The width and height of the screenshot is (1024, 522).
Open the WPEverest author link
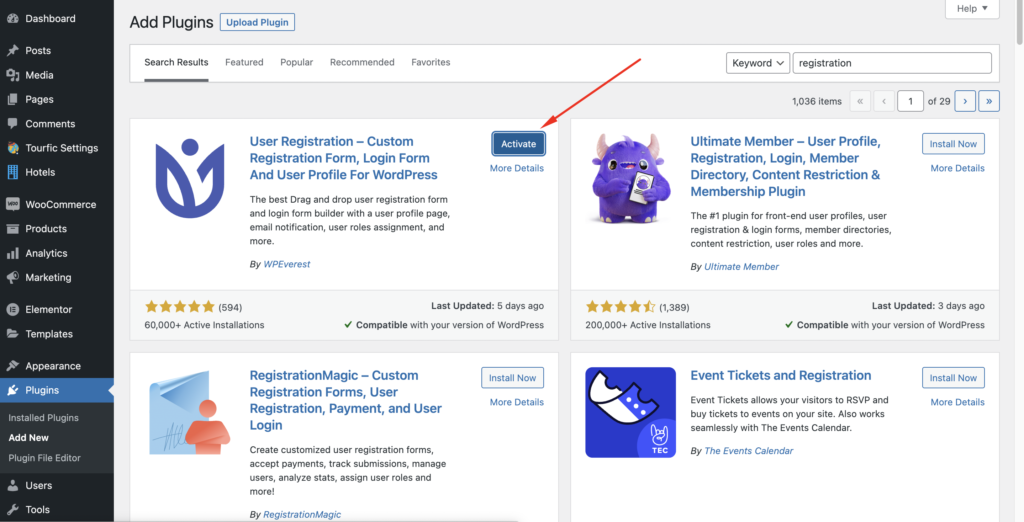tap(287, 264)
